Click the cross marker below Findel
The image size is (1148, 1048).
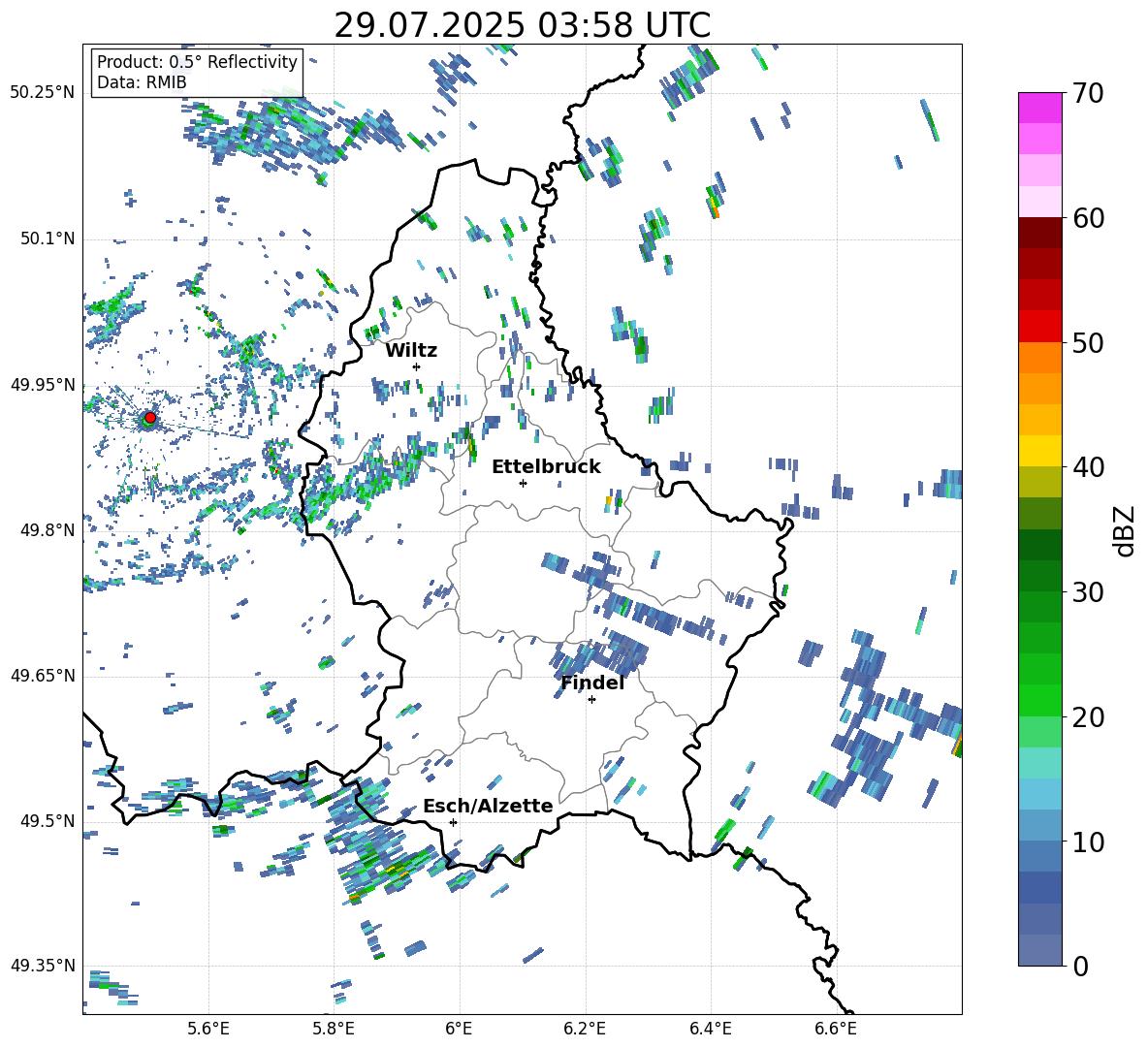tap(591, 700)
